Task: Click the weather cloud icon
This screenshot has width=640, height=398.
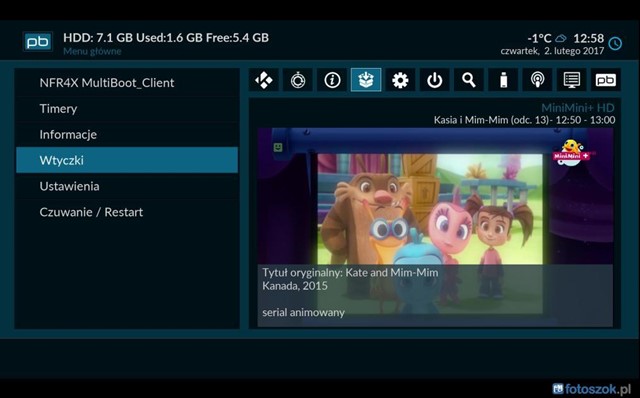Action: pyautogui.click(x=561, y=38)
